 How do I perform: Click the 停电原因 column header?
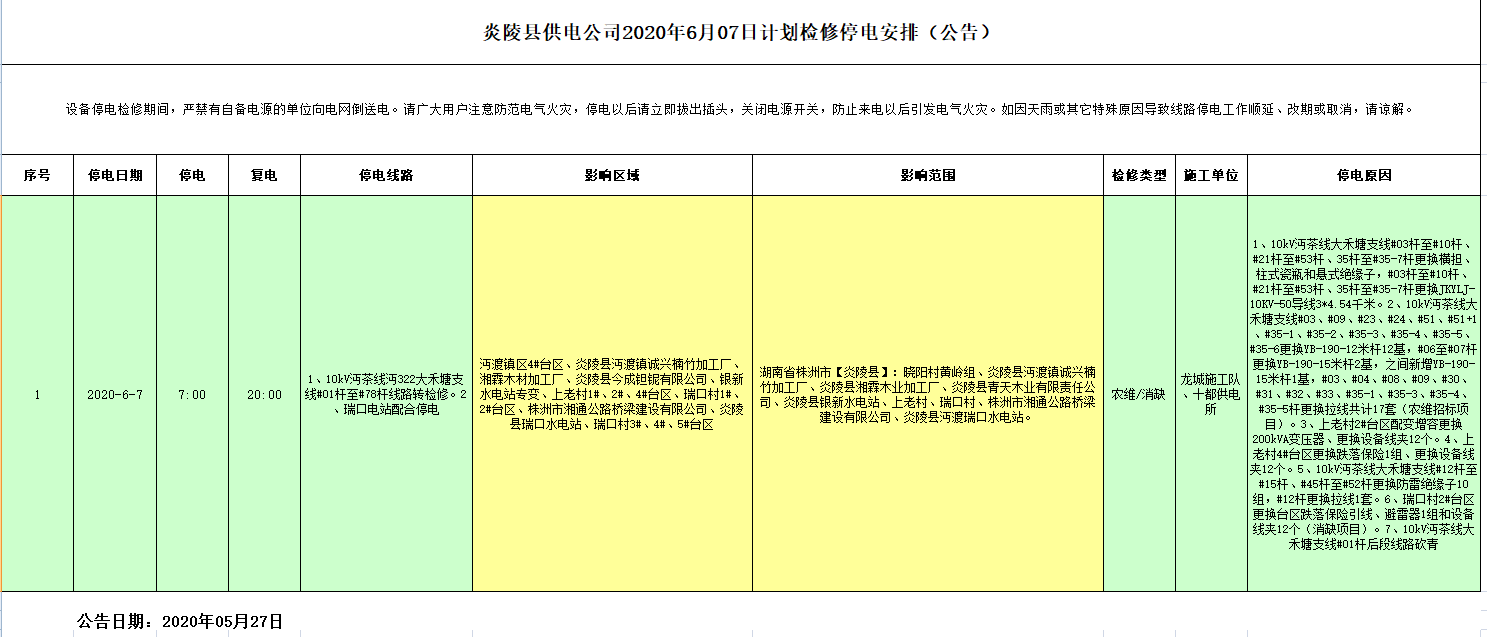pos(1363,175)
